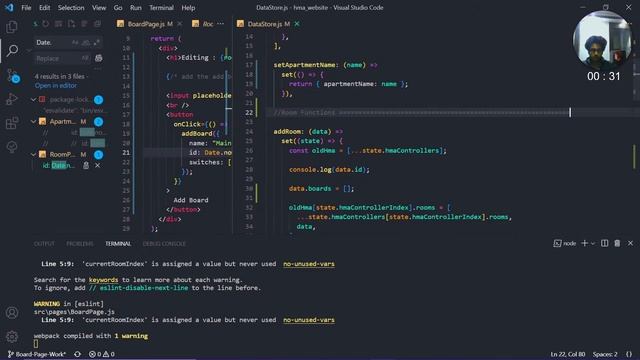This screenshot has height=360, width=640.
Task: Click the 'keywords' link in terminal
Action: 103,280
